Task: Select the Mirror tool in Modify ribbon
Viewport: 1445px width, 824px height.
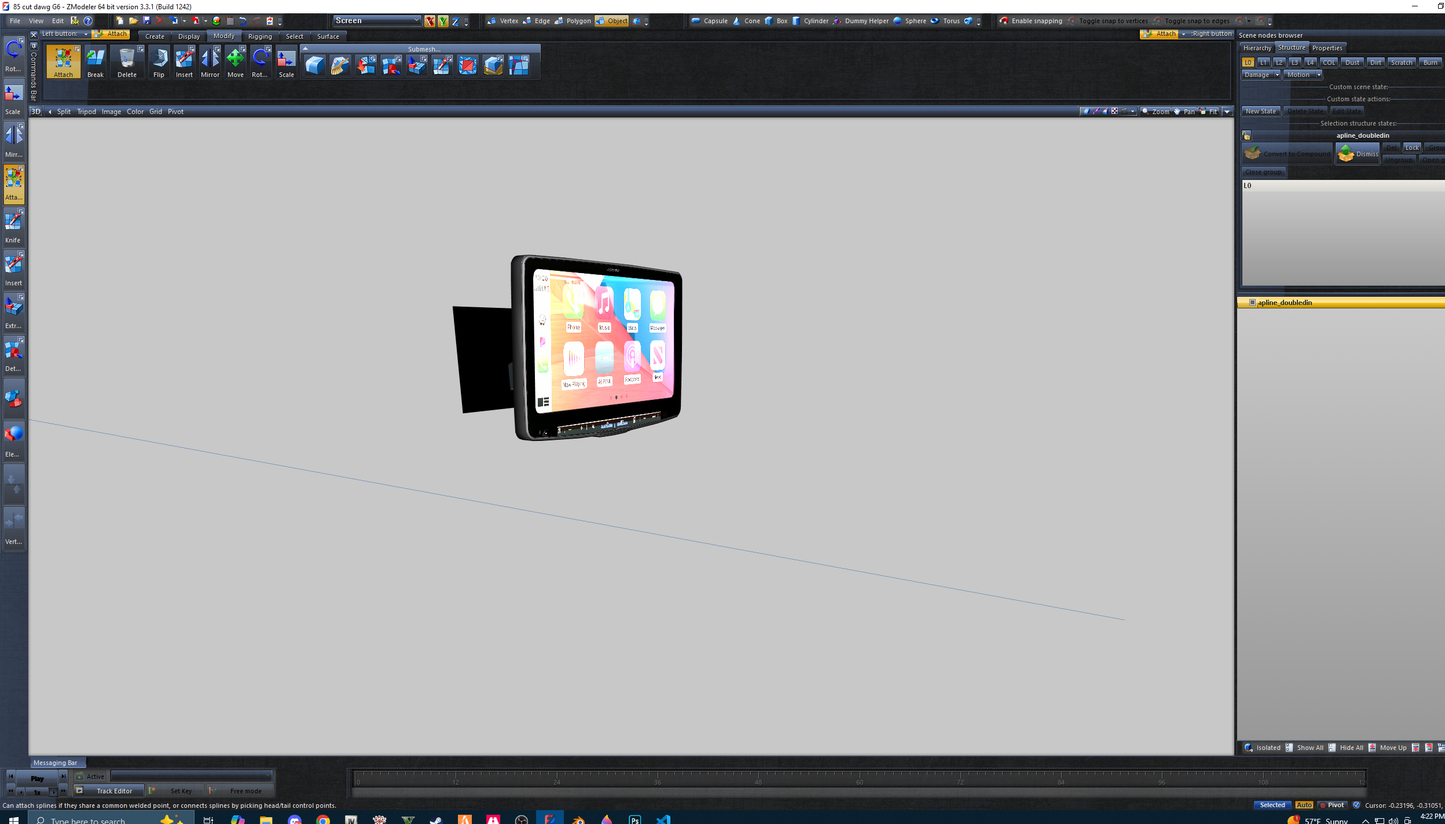Action: [210, 62]
